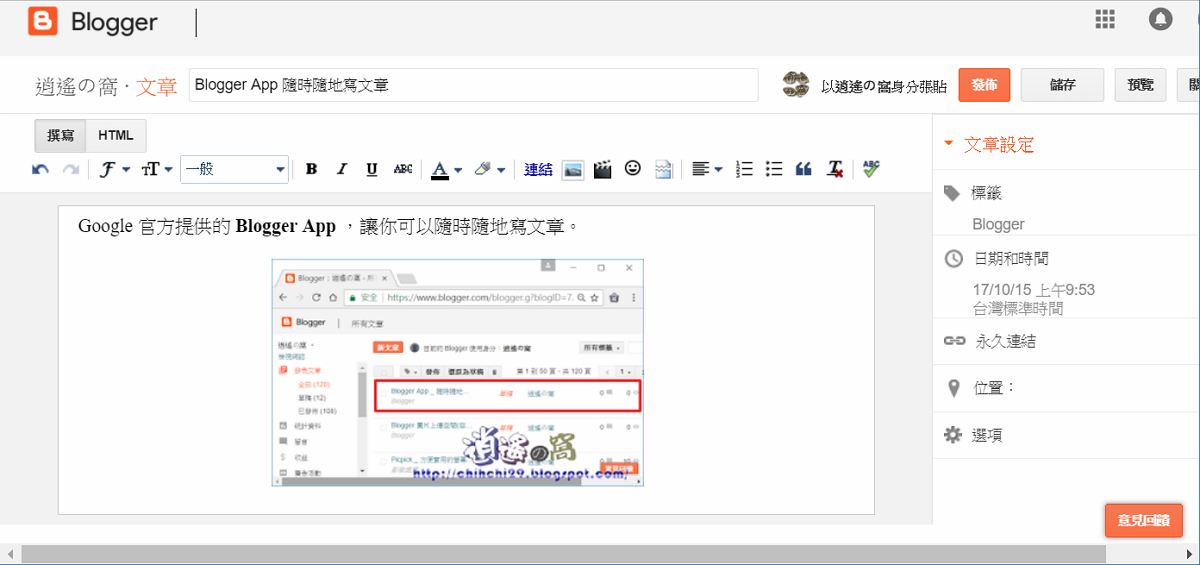
Task: Click the horizontal scrollbar thumb
Action: click(x=564, y=554)
